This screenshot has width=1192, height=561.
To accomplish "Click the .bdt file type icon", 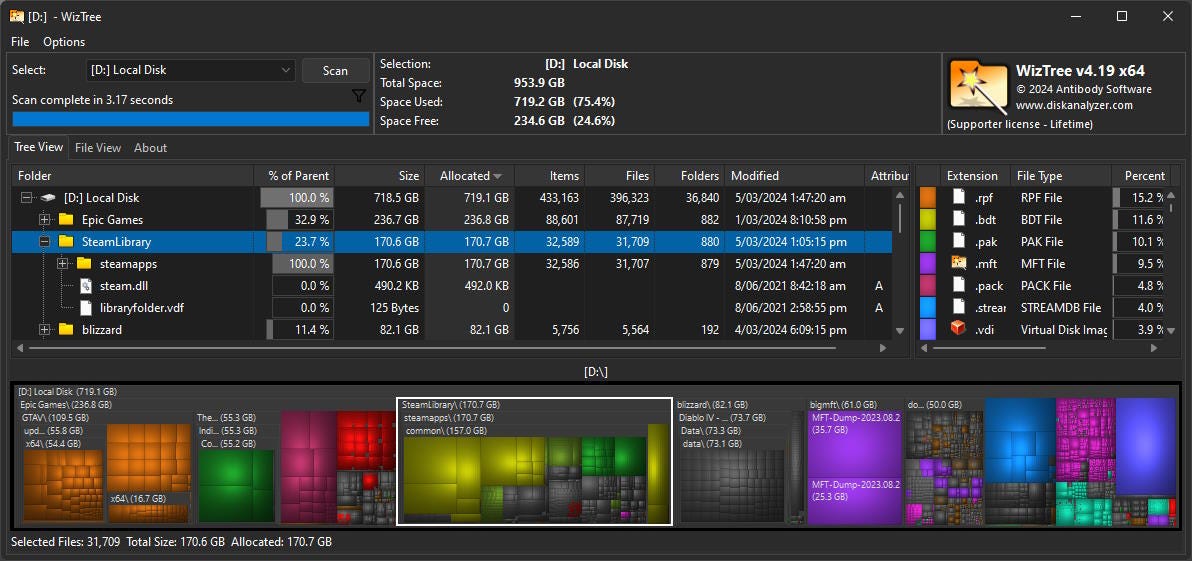I will 959,220.
